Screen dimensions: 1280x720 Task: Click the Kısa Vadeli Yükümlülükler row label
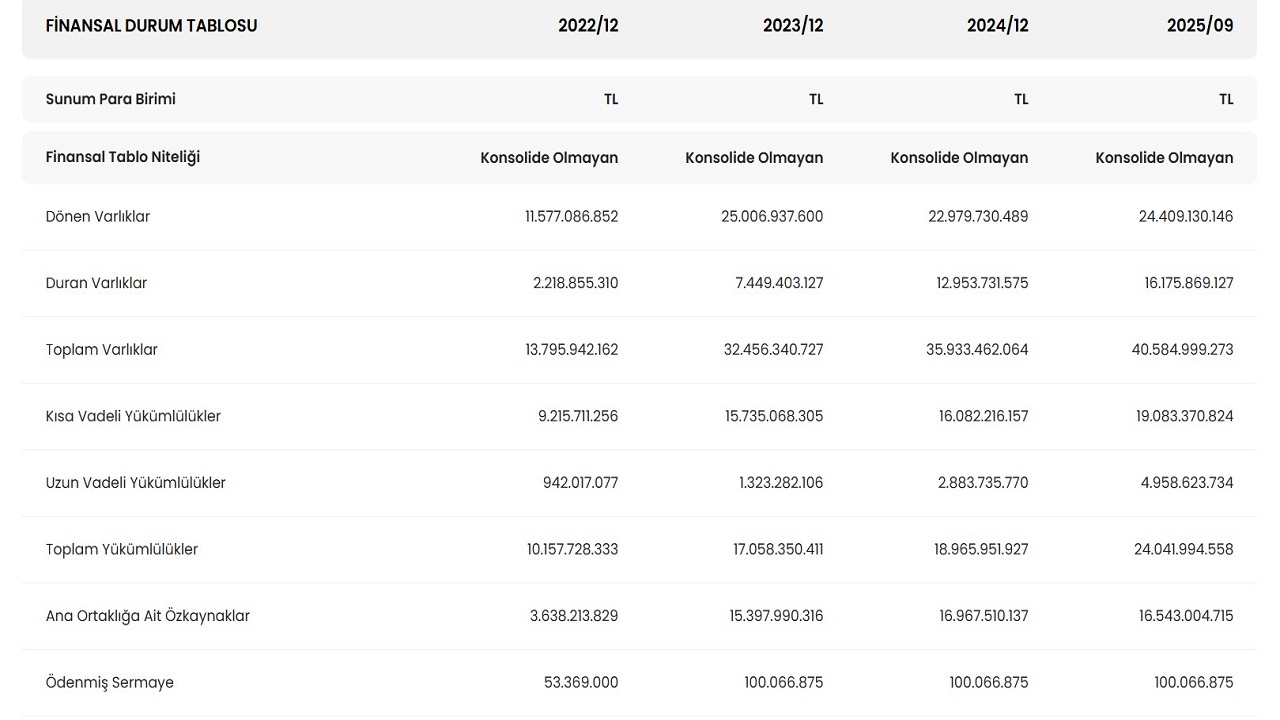pyautogui.click(x=133, y=416)
